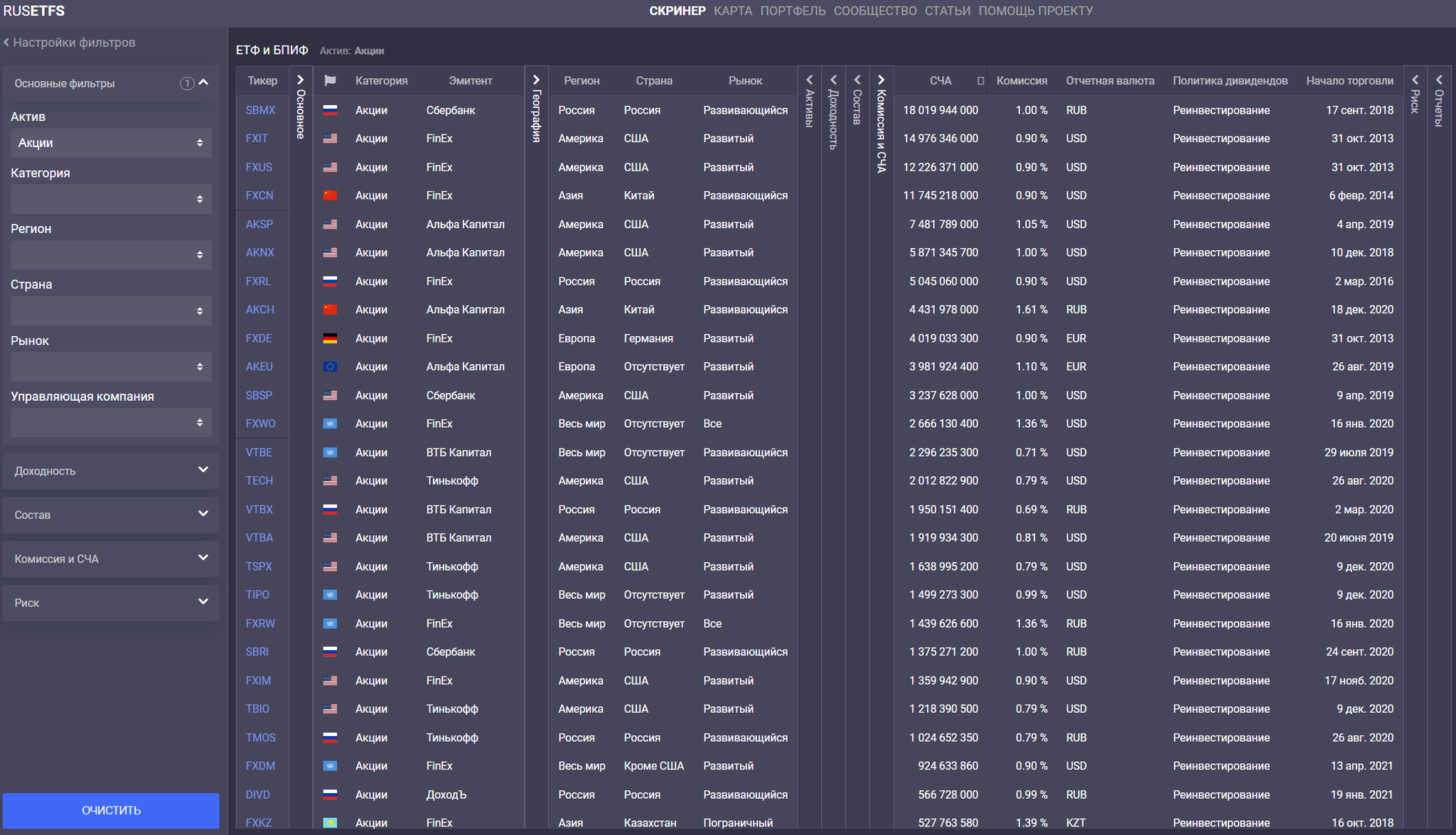
Task: Collapse the География column group
Action: coord(537,80)
